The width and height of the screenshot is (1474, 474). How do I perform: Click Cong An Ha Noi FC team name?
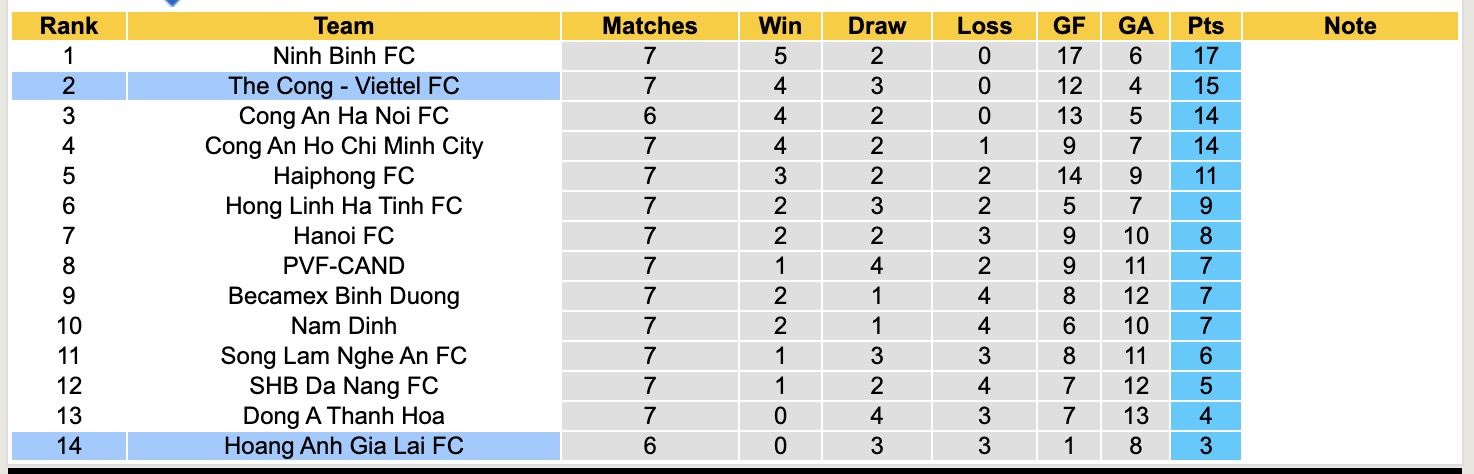[343, 116]
